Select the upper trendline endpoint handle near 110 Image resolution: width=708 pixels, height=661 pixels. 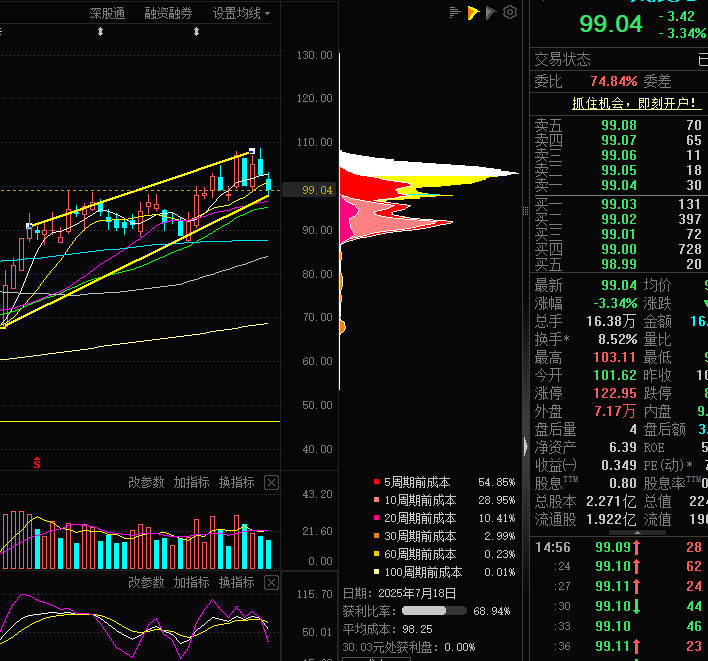(252, 151)
